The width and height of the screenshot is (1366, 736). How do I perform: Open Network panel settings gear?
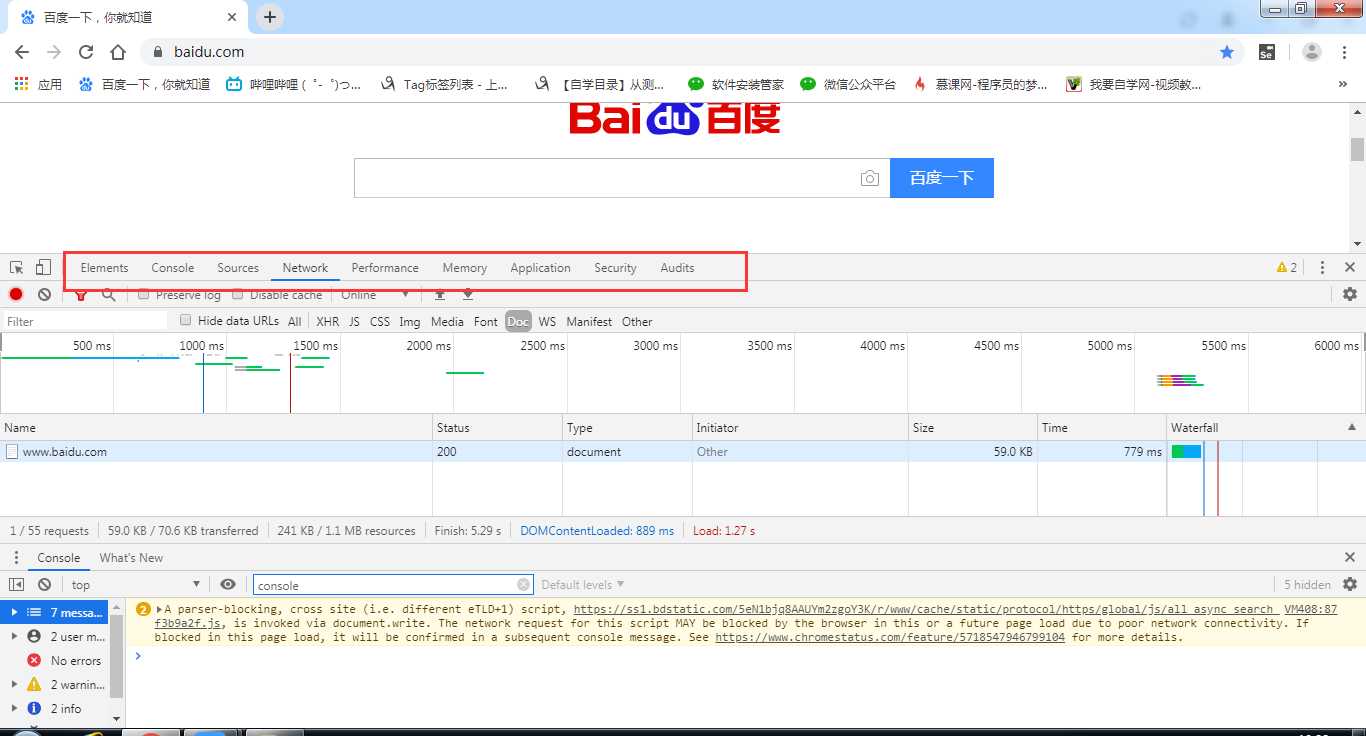coord(1350,294)
